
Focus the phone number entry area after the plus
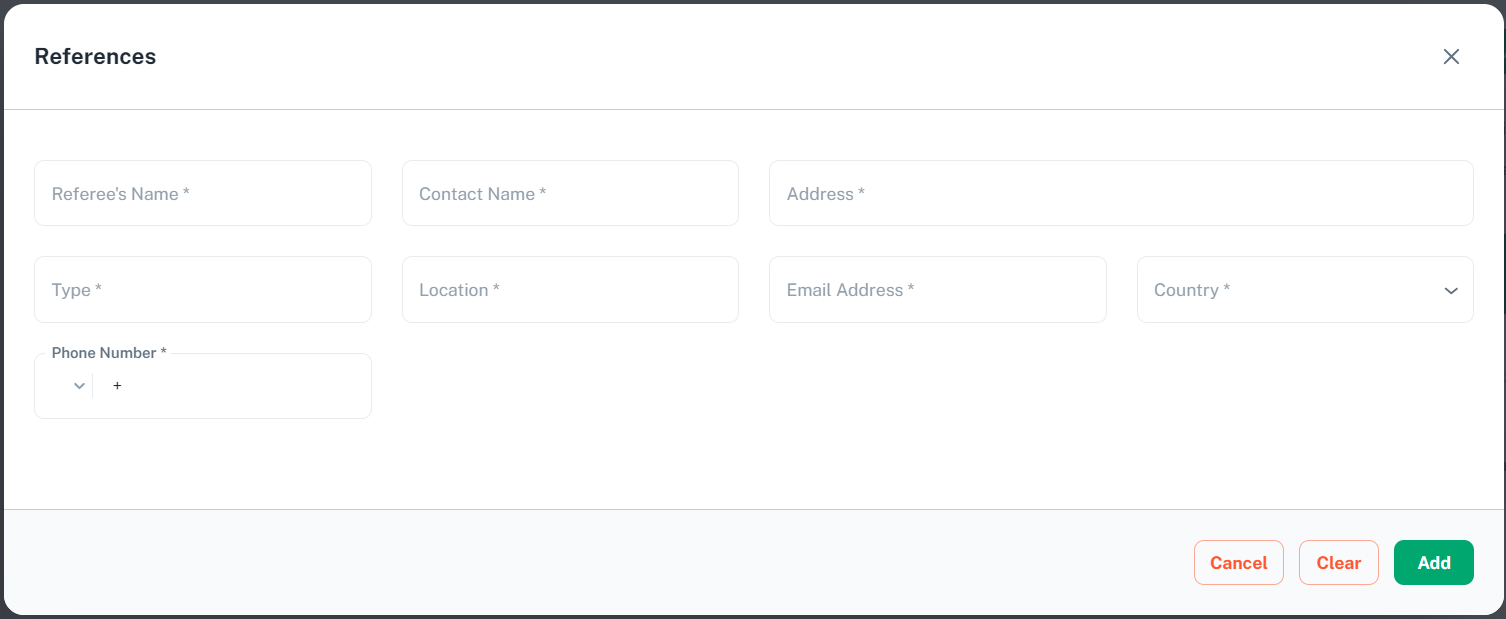240,386
